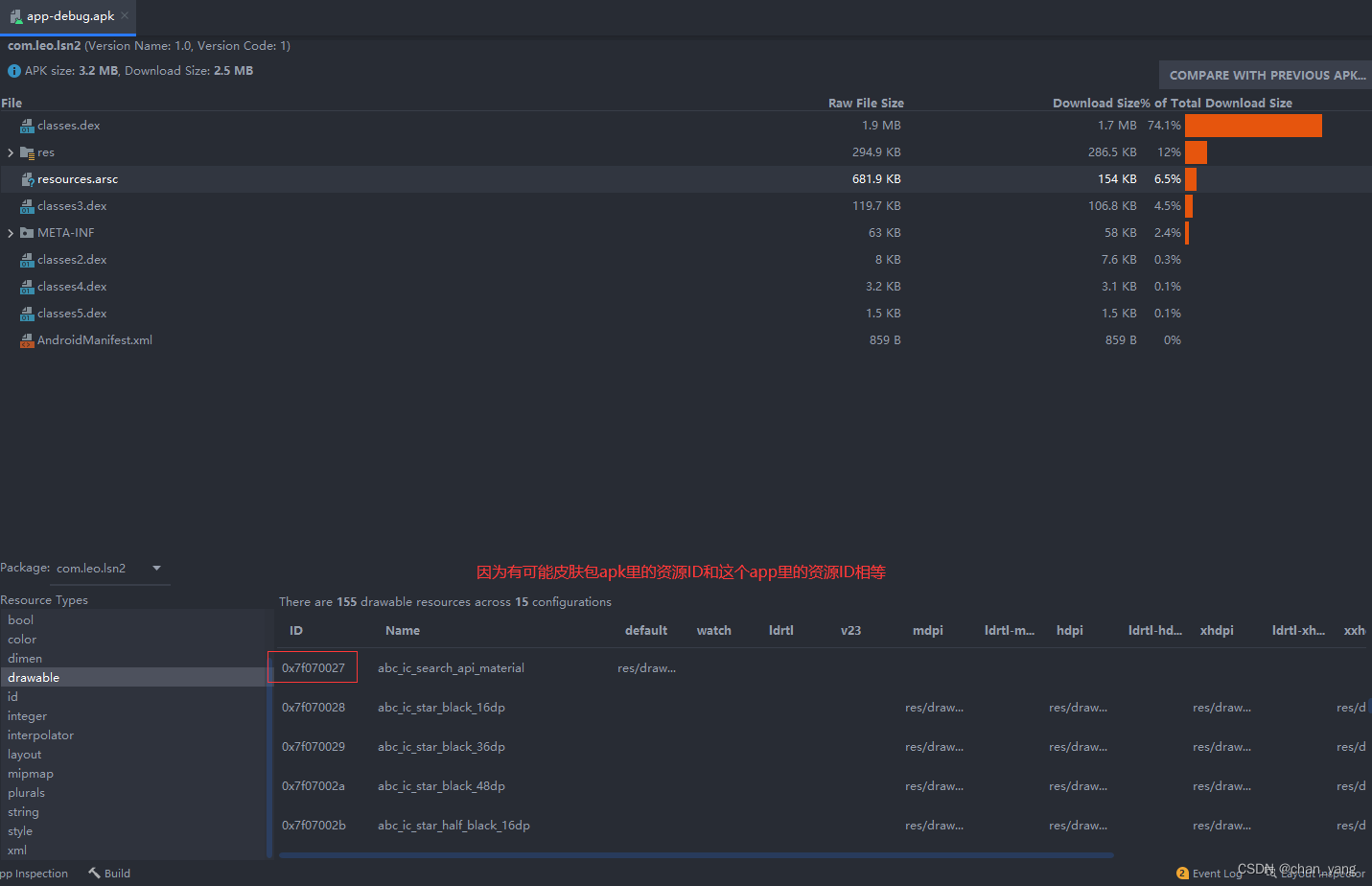Select bool resource type
The width and height of the screenshot is (1372, 886).
[134, 620]
